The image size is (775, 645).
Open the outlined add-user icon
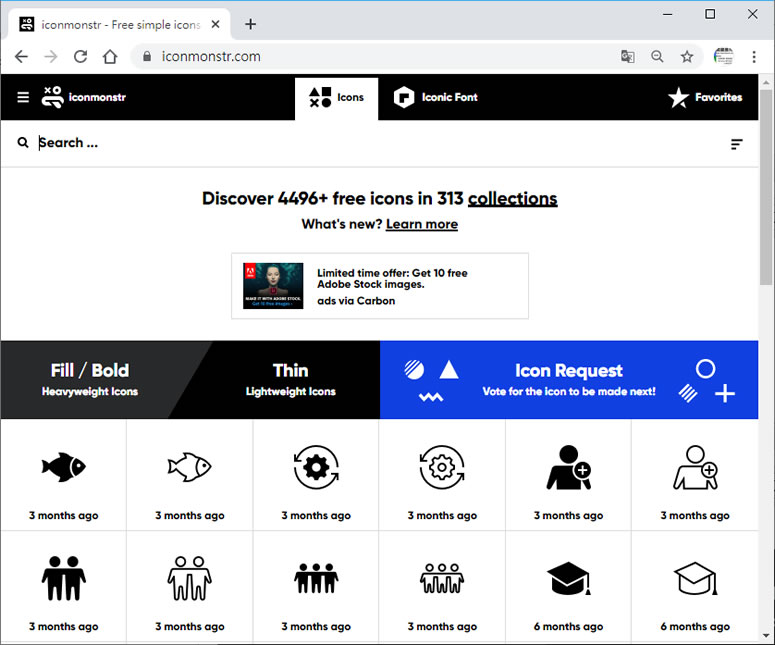(694, 466)
